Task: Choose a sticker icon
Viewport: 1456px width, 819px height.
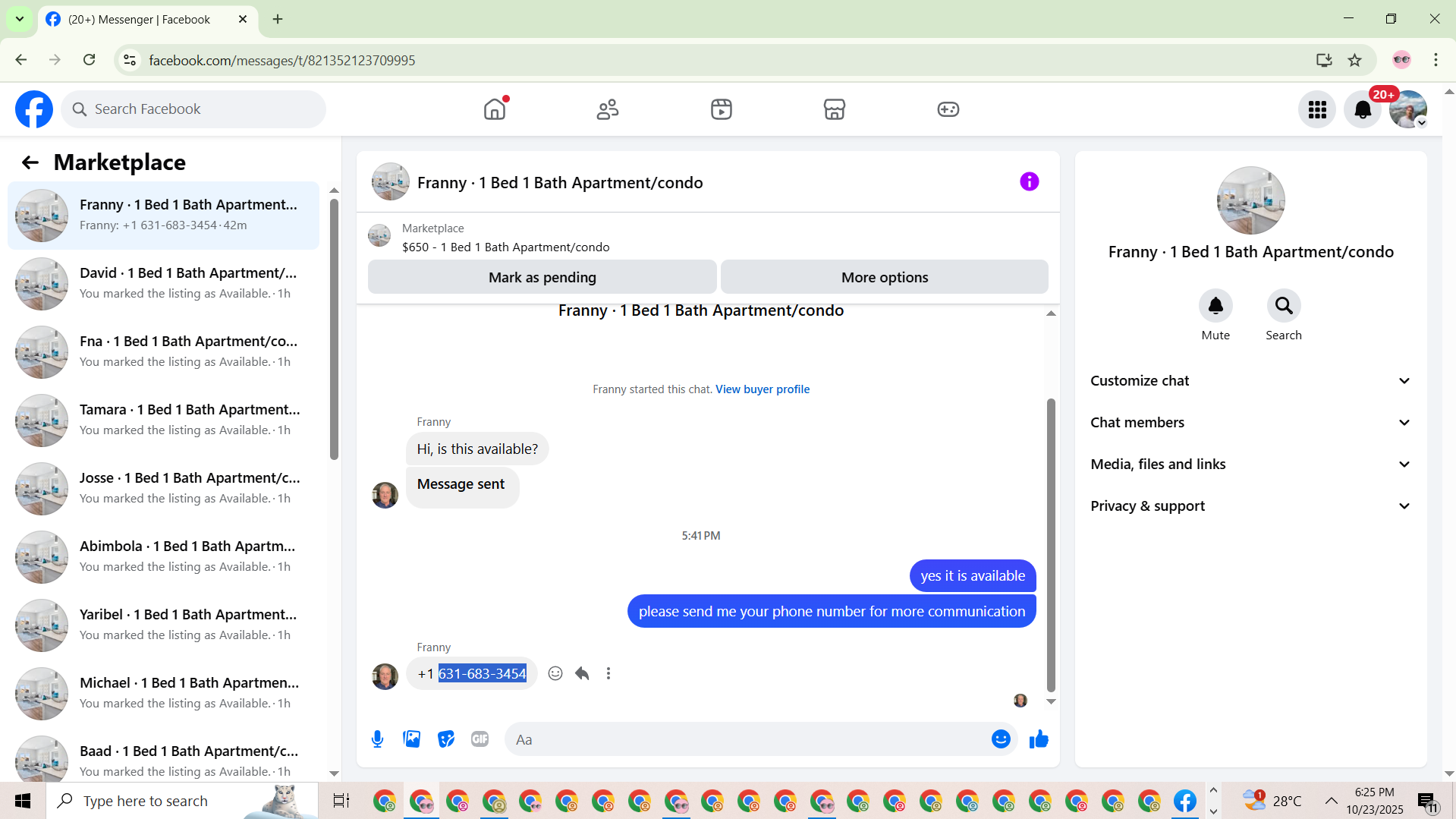Action: point(446,739)
